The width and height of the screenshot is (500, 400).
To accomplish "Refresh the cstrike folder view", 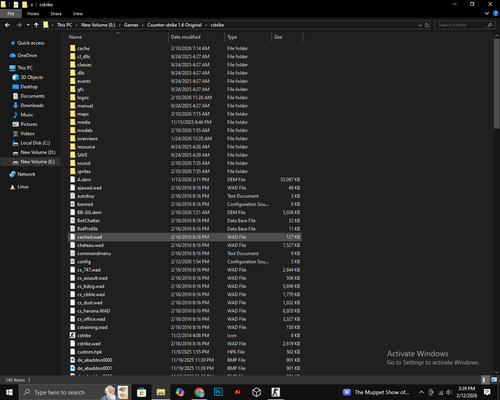I will (x=427, y=25).
